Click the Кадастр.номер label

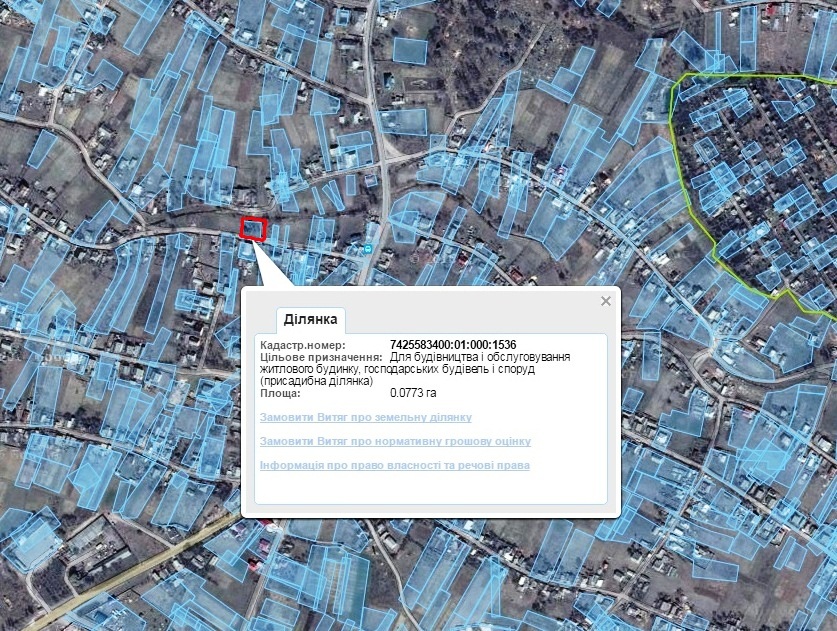(302, 345)
